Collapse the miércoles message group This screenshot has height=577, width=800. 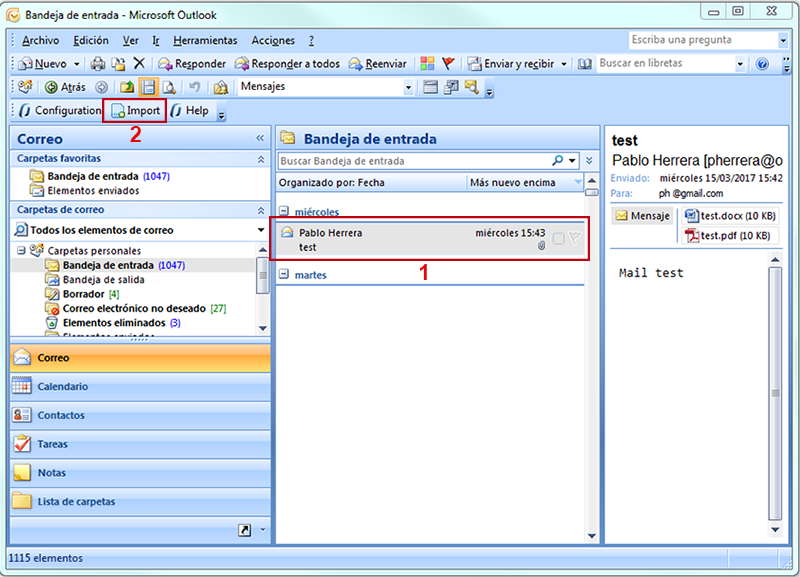[284, 211]
